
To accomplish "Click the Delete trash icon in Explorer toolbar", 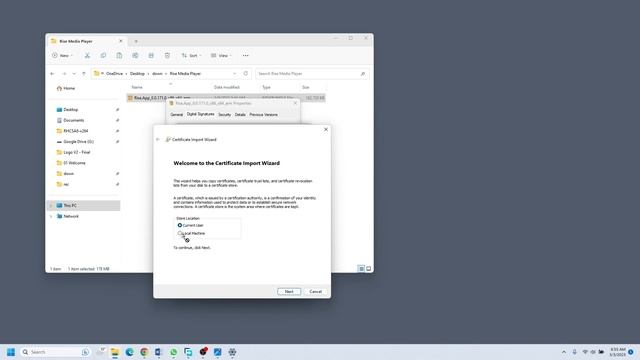I will tap(167, 56).
